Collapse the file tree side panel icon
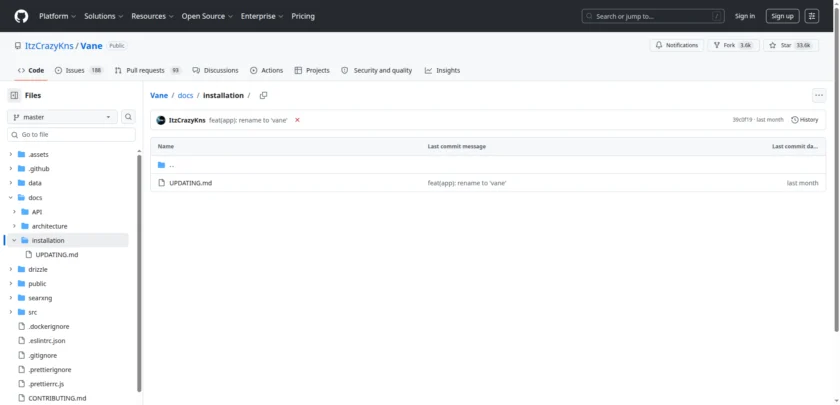The width and height of the screenshot is (840, 405). [14, 95]
